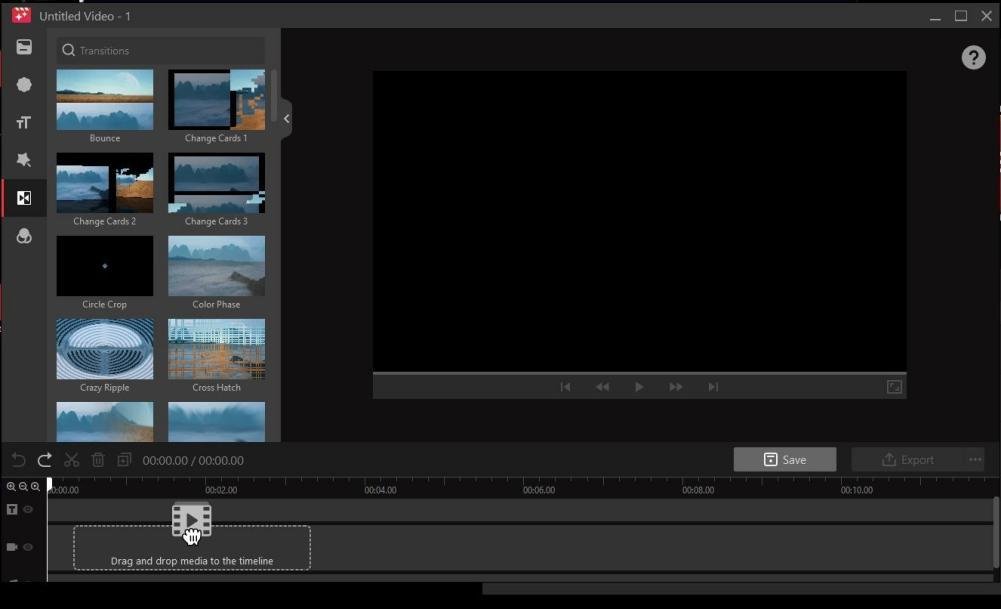Click the scissors split icon
The image size is (1001, 609).
tap(72, 460)
